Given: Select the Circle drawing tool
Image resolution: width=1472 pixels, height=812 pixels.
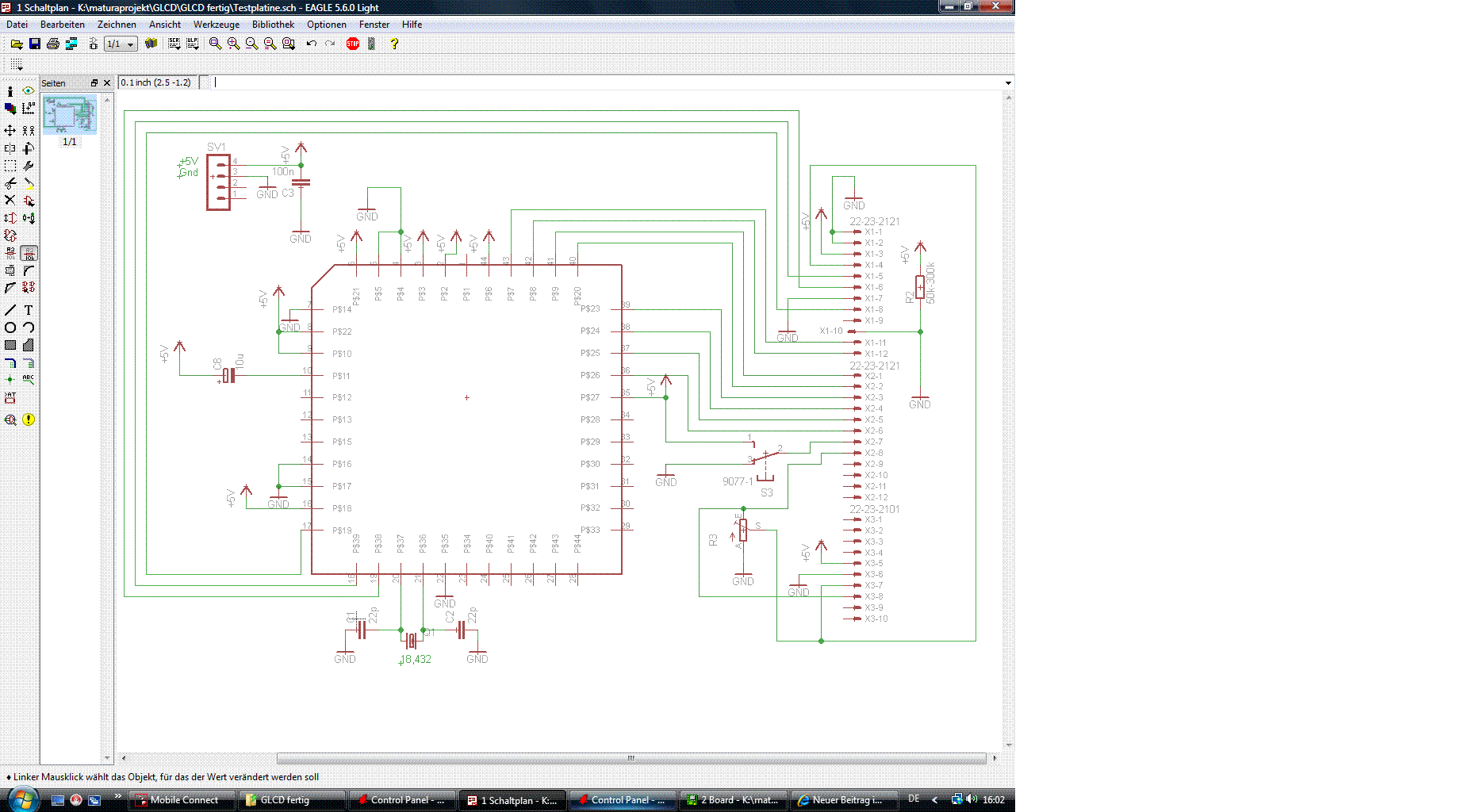Looking at the screenshot, I should click(10, 327).
